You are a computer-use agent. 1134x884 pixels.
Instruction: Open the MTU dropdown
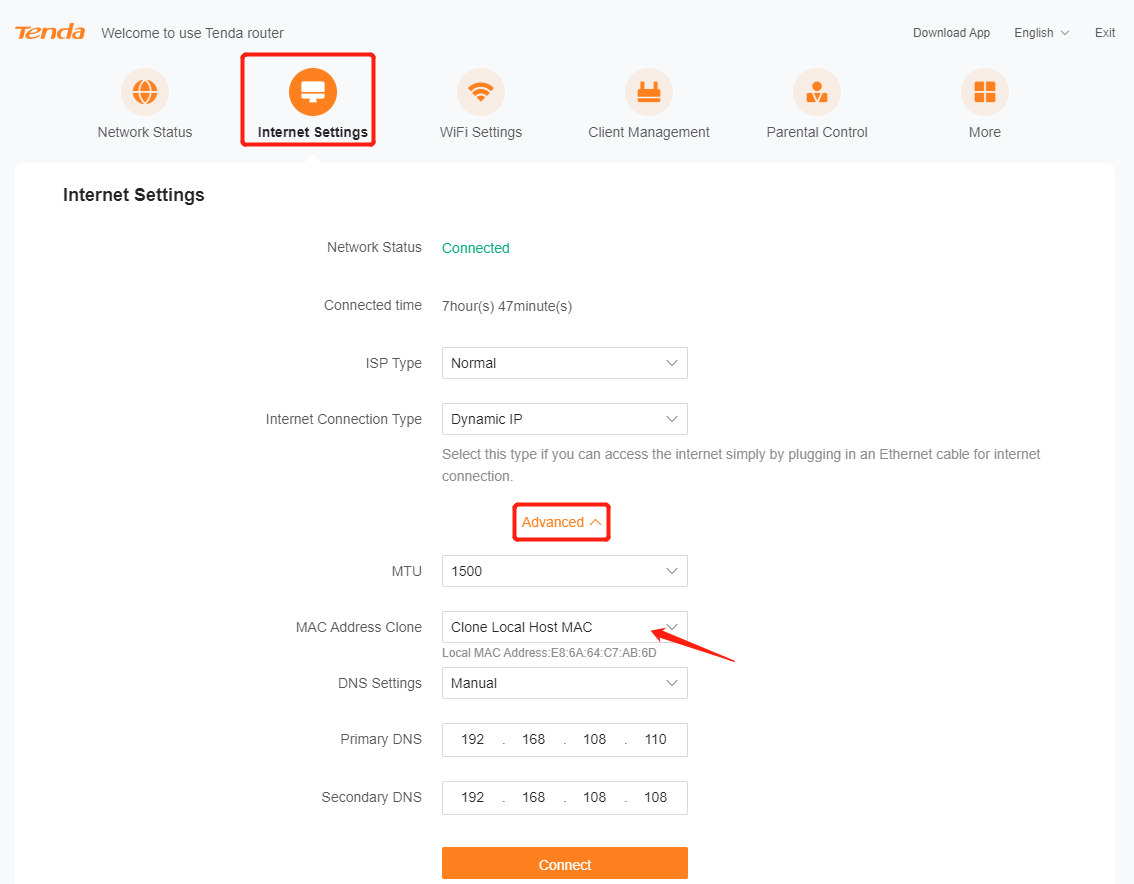(x=564, y=571)
